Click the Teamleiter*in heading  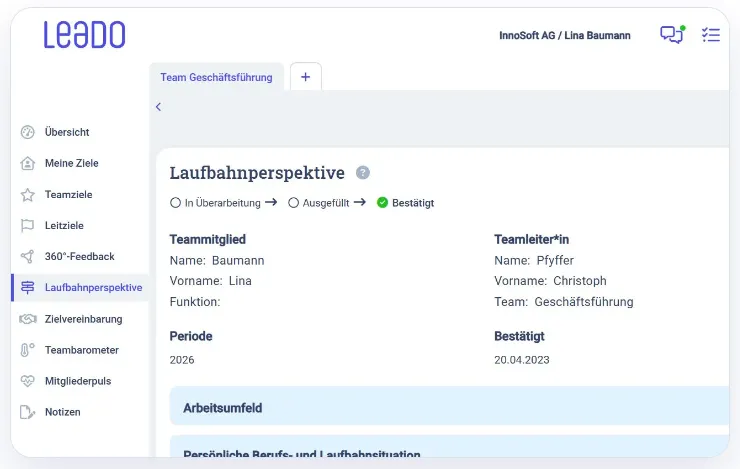[531, 239]
